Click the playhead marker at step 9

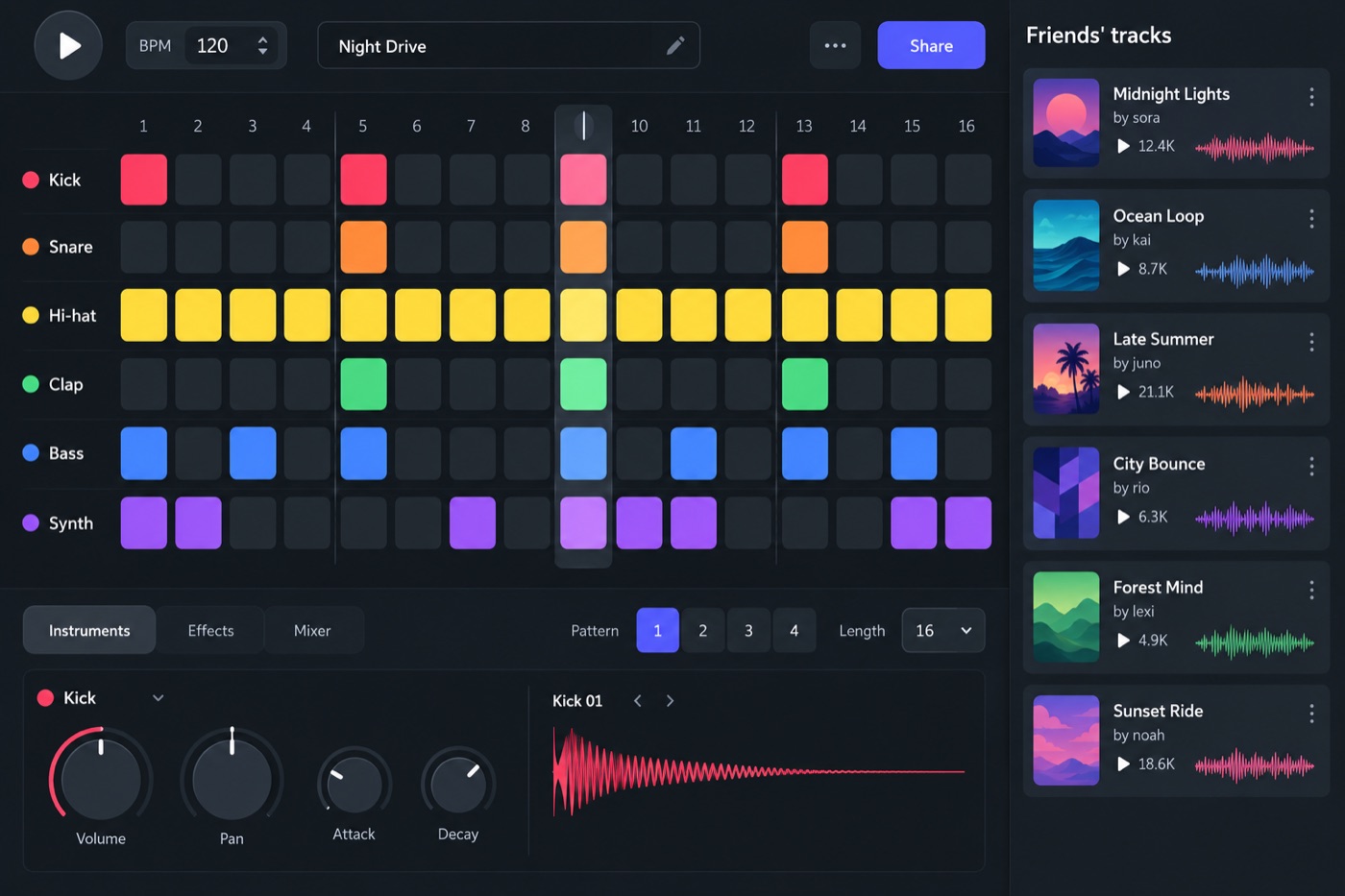(x=583, y=126)
